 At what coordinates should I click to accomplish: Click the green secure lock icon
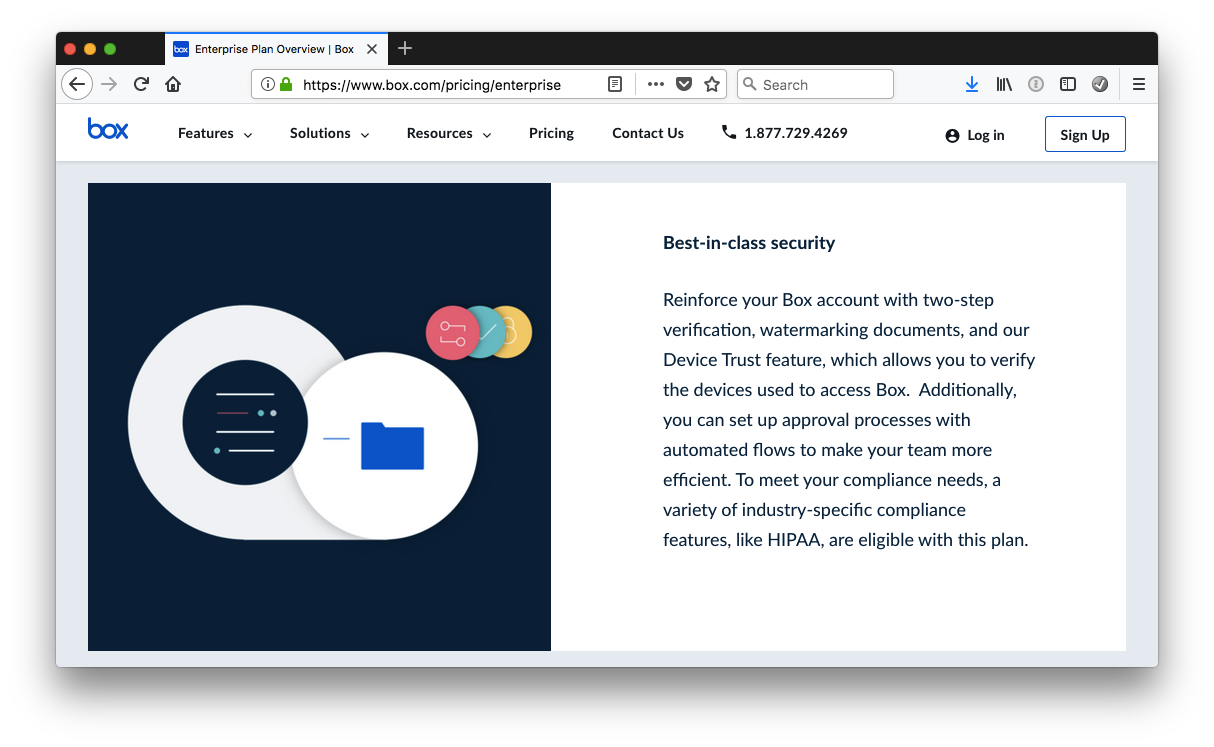coord(286,85)
